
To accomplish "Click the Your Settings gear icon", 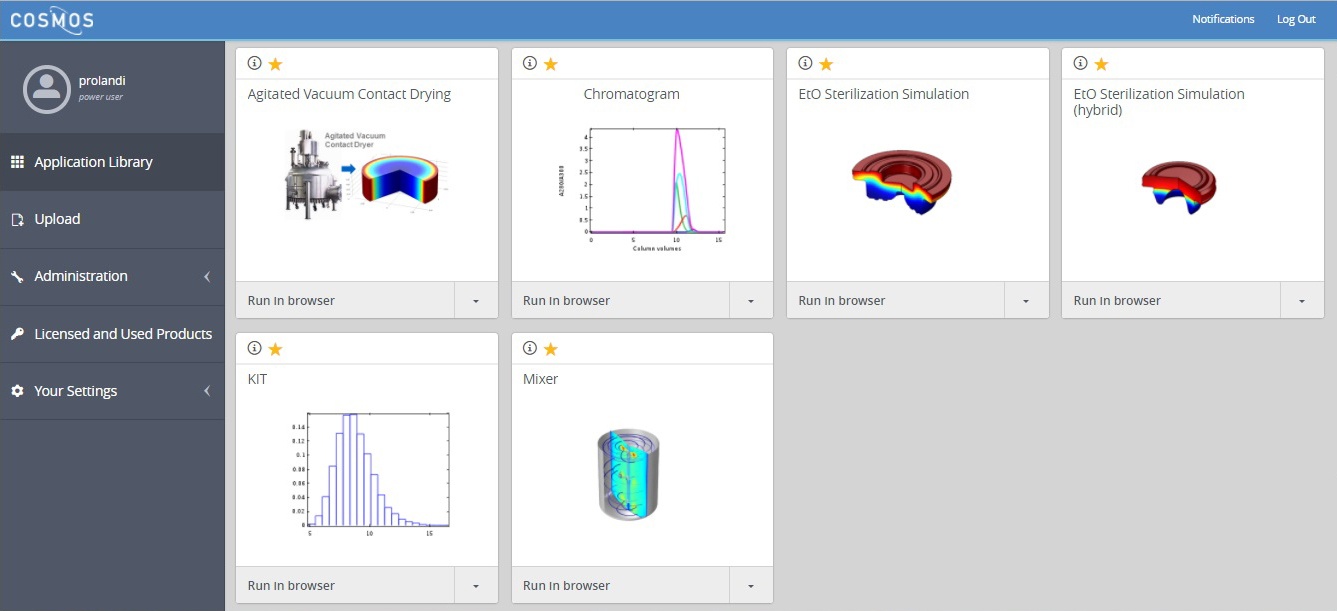I will tap(17, 391).
